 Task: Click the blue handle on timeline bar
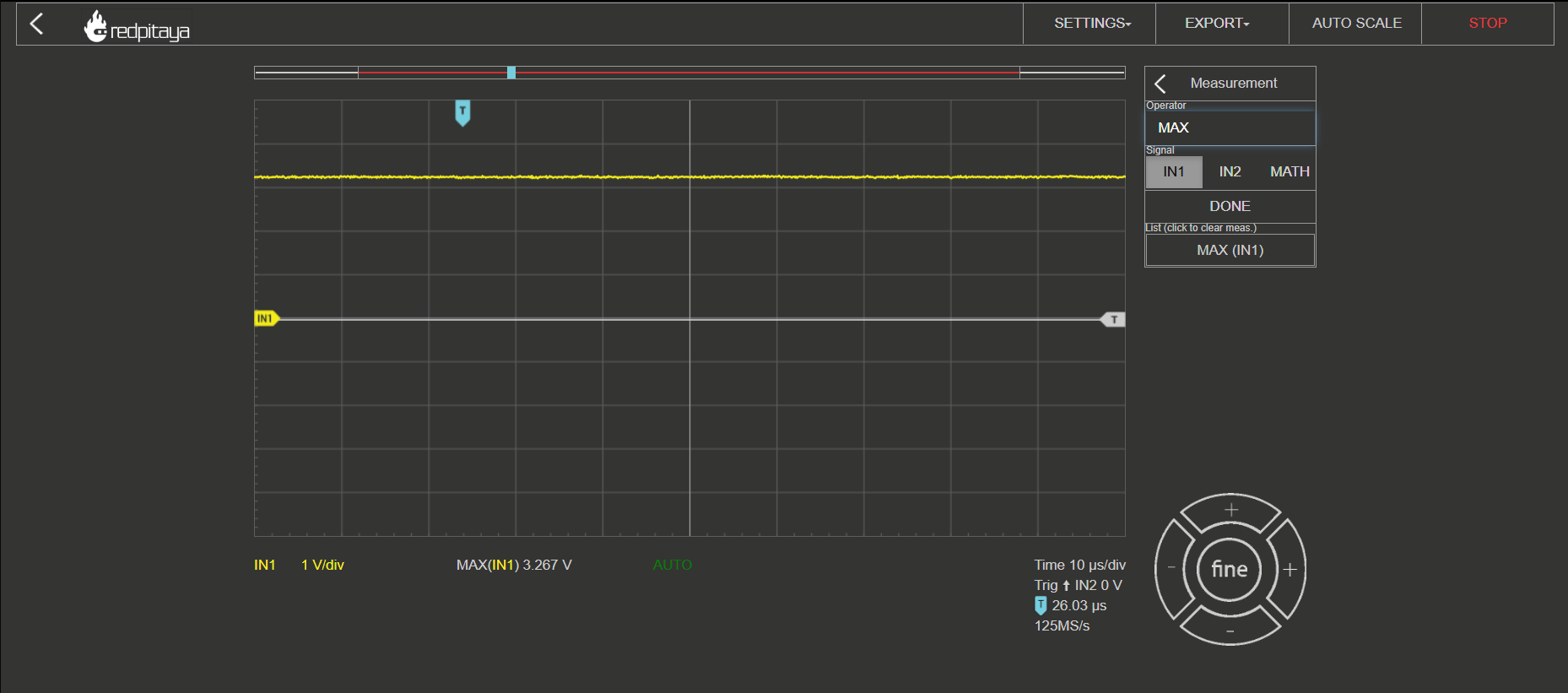[x=511, y=73]
